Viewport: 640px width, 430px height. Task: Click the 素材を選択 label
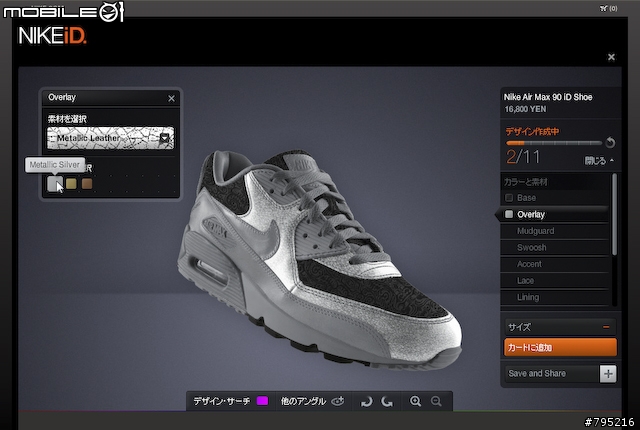point(67,119)
